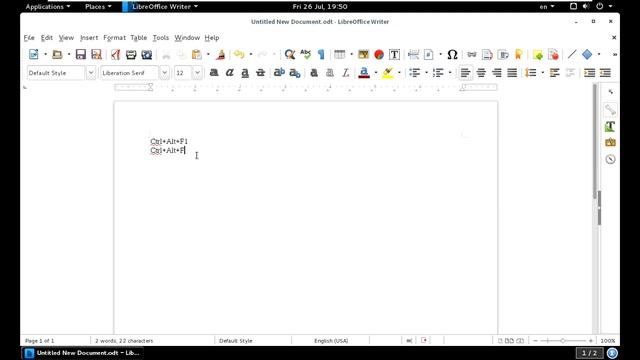Click the New document icon
640x360 pixels.
tap(33, 54)
